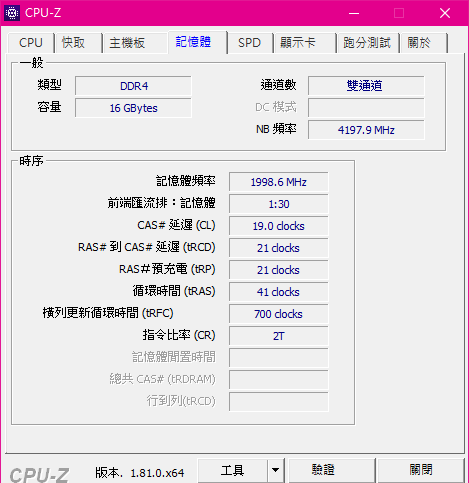Click the 指令比率 (CR) label
This screenshot has height=483, width=469.
click(179, 335)
